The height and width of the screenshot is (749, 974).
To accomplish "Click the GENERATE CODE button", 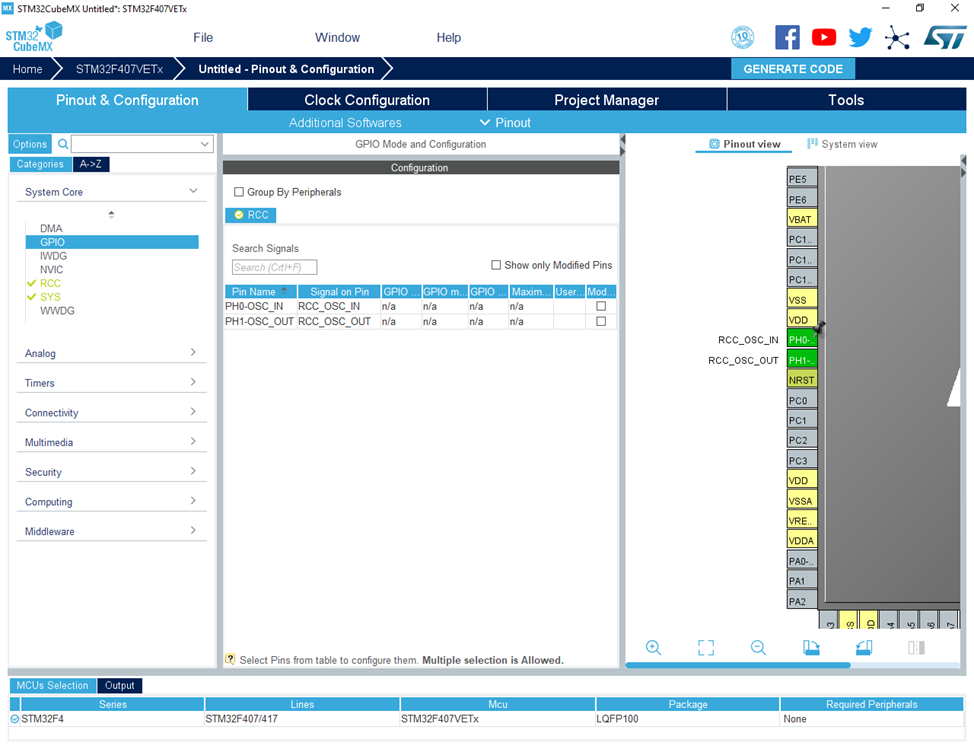I will [x=793, y=69].
